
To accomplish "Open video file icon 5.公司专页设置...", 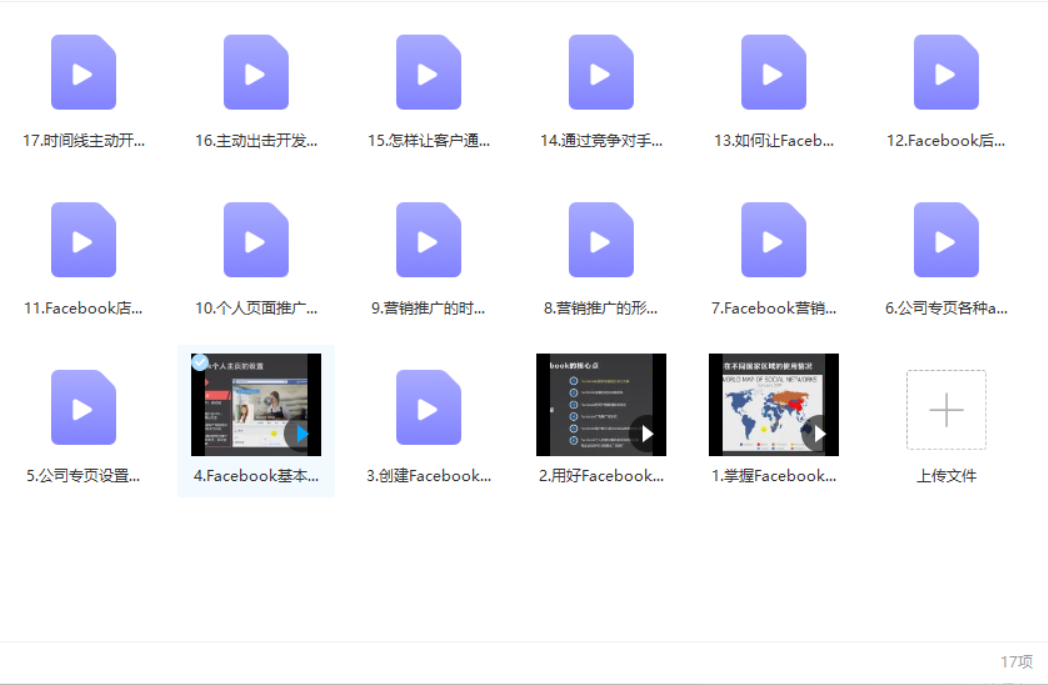I will tap(84, 408).
